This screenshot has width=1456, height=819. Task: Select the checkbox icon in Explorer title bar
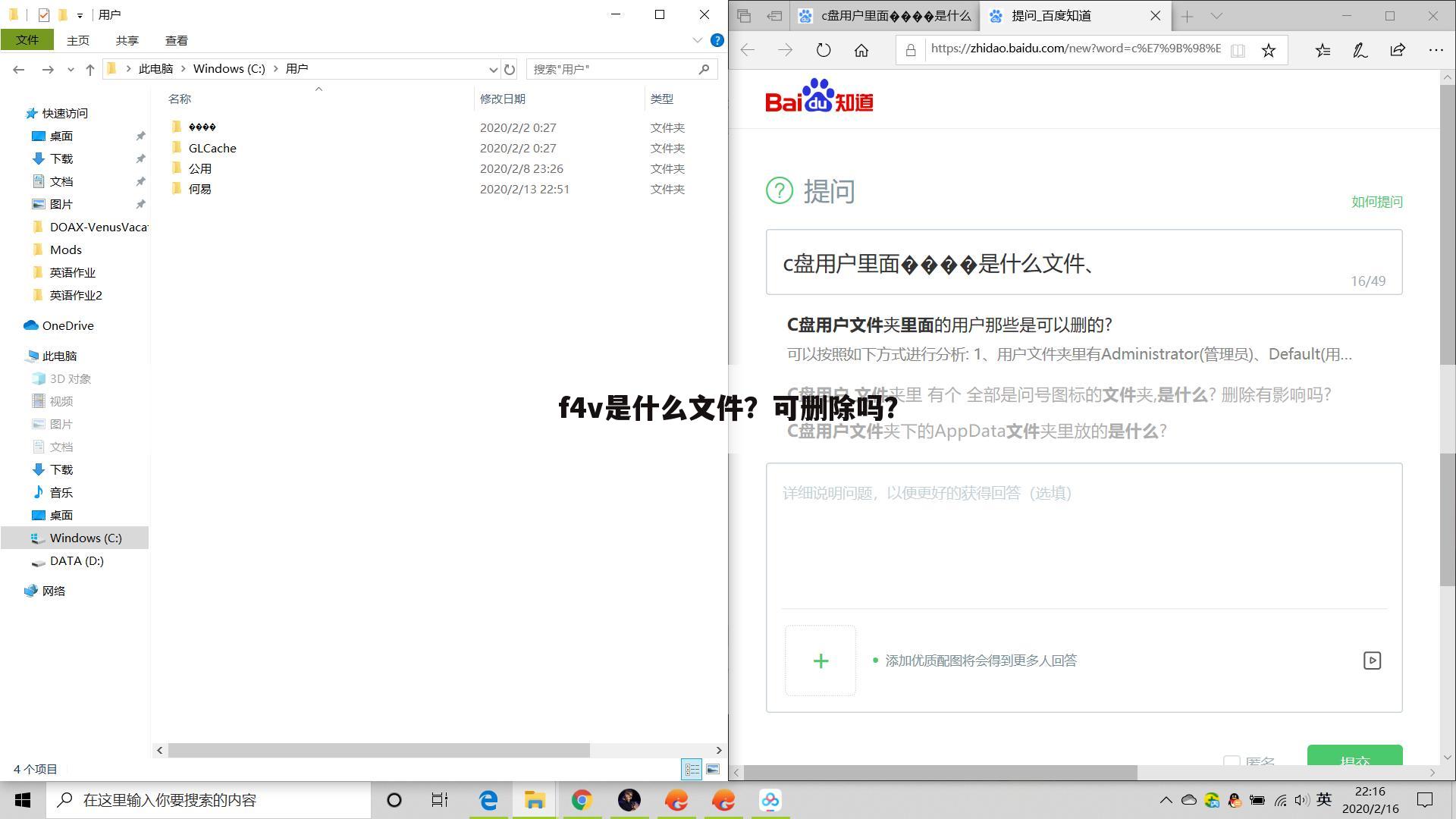(44, 14)
